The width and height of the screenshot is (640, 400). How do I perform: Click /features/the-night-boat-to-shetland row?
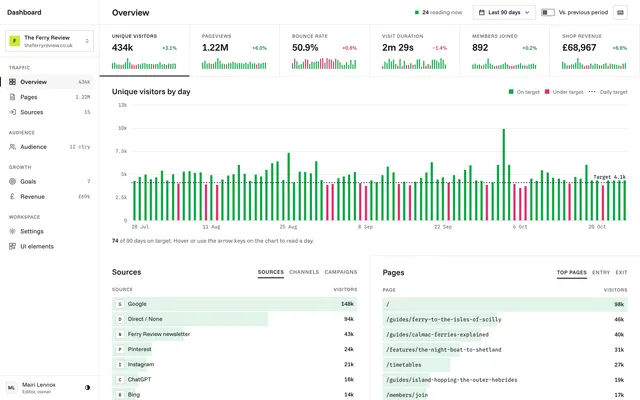click(x=505, y=350)
